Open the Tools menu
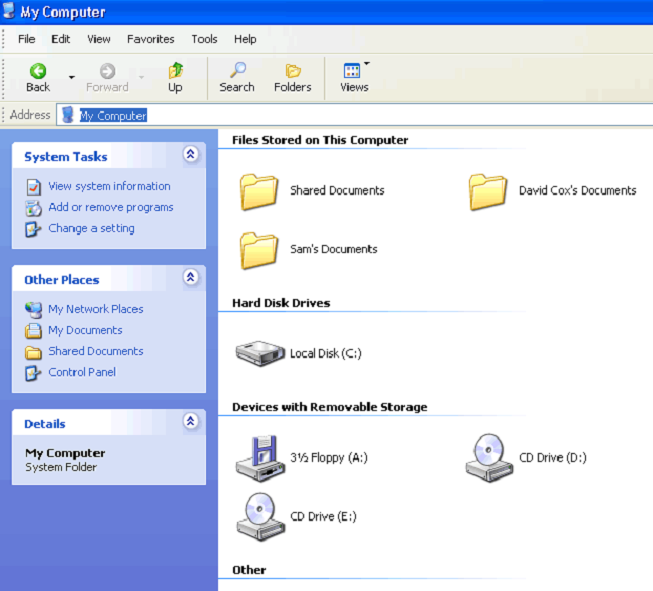This screenshot has width=653, height=591. 204,39
